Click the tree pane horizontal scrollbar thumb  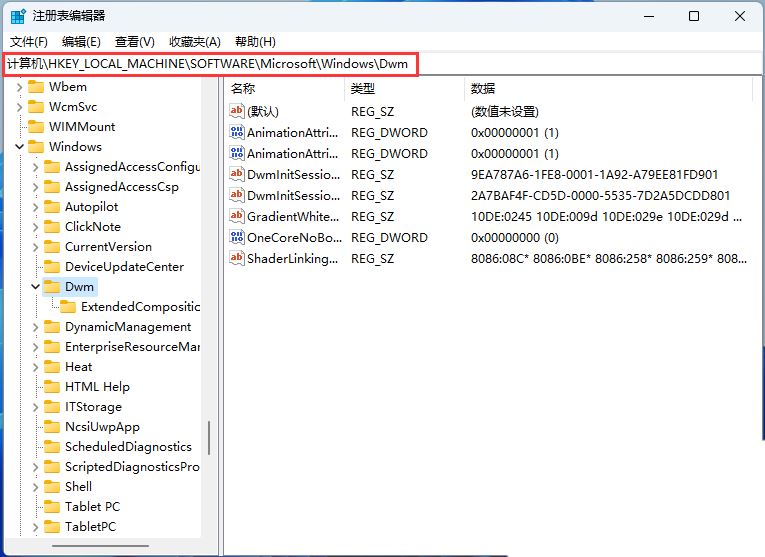(x=101, y=546)
